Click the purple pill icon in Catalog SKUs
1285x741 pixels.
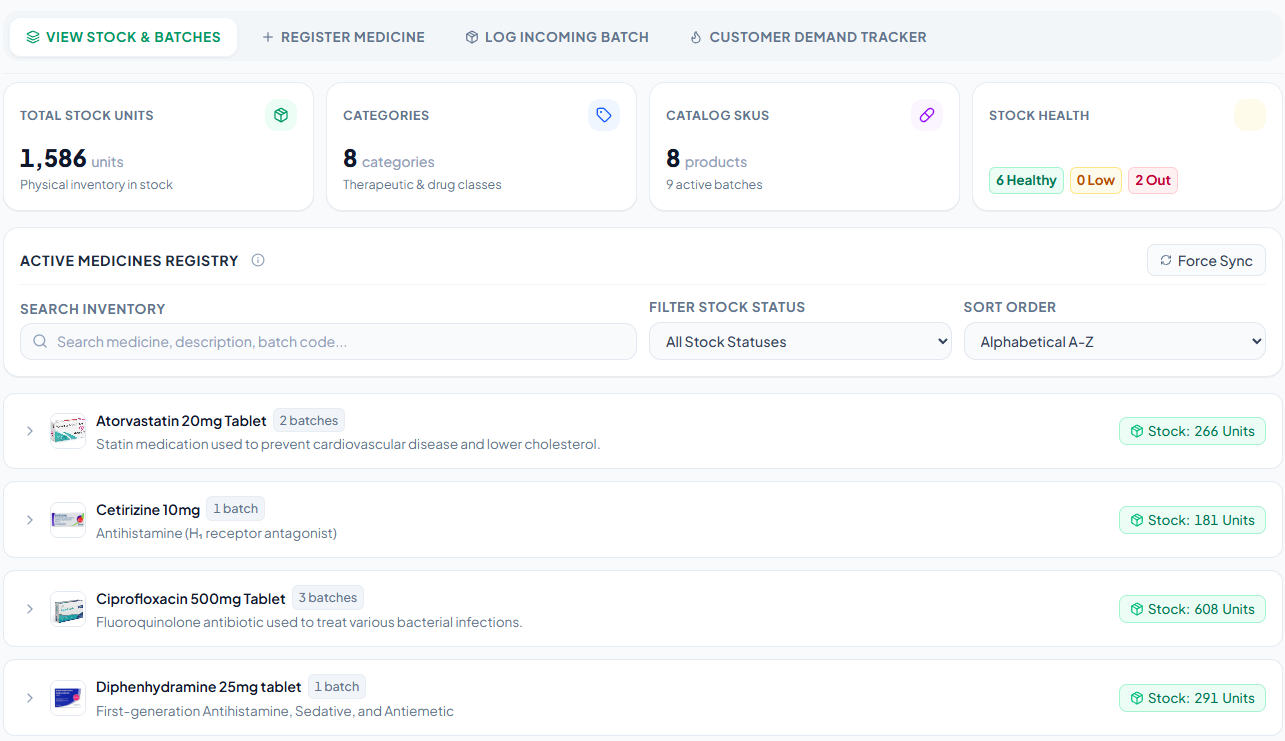(927, 115)
